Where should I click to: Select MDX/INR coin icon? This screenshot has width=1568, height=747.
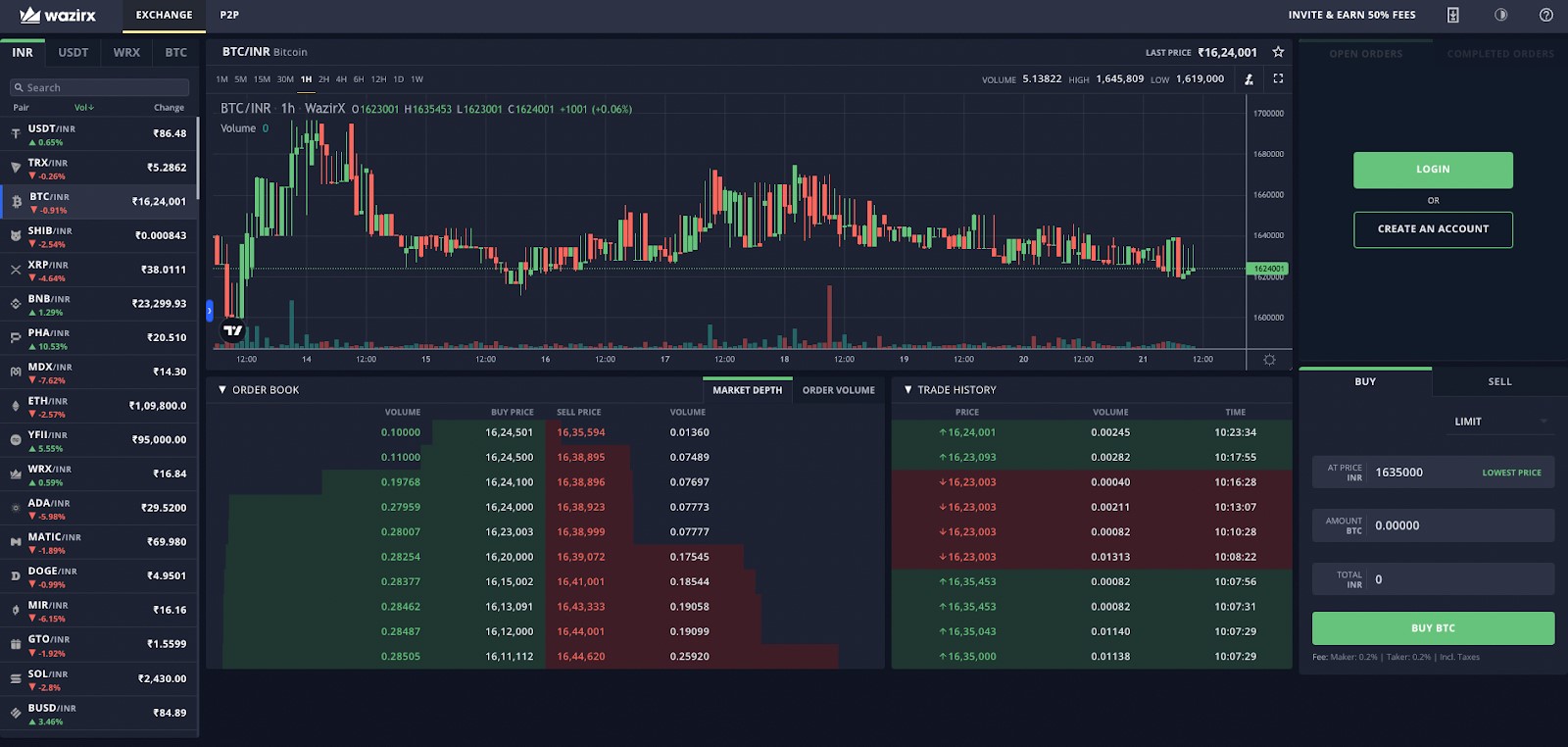[16, 372]
